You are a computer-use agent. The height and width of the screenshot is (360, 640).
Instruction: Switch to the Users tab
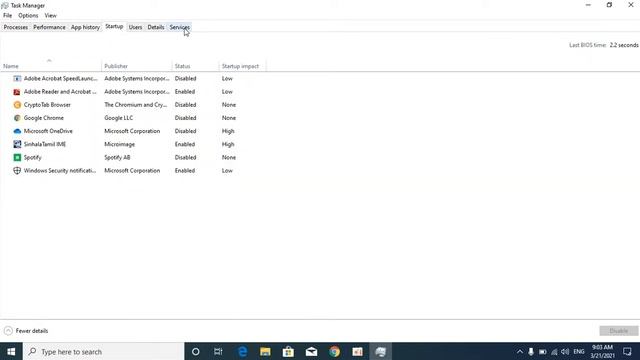coord(136,27)
